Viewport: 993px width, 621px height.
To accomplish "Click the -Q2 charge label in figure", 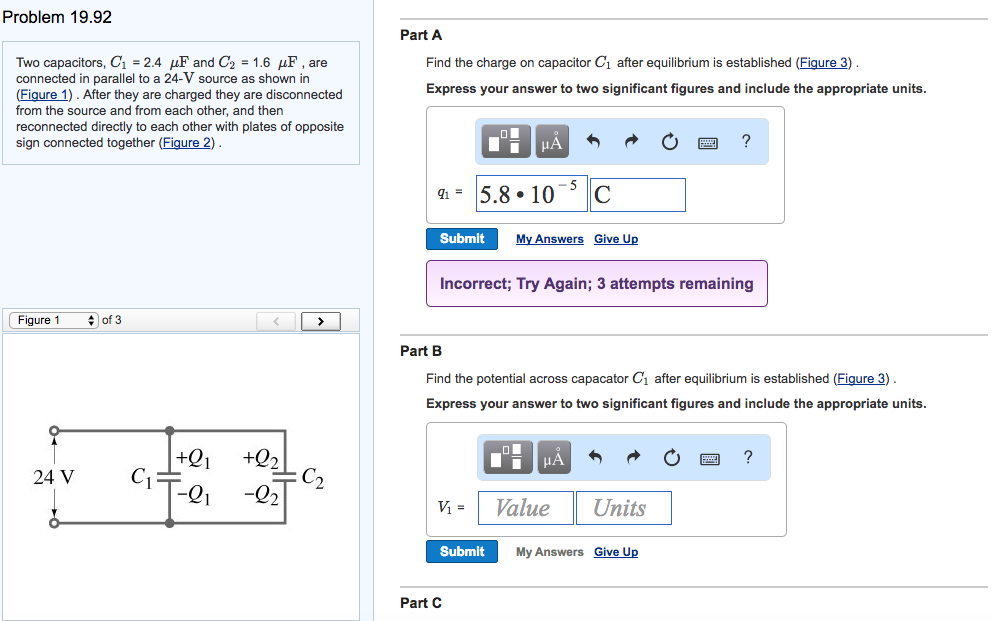I will (262, 494).
